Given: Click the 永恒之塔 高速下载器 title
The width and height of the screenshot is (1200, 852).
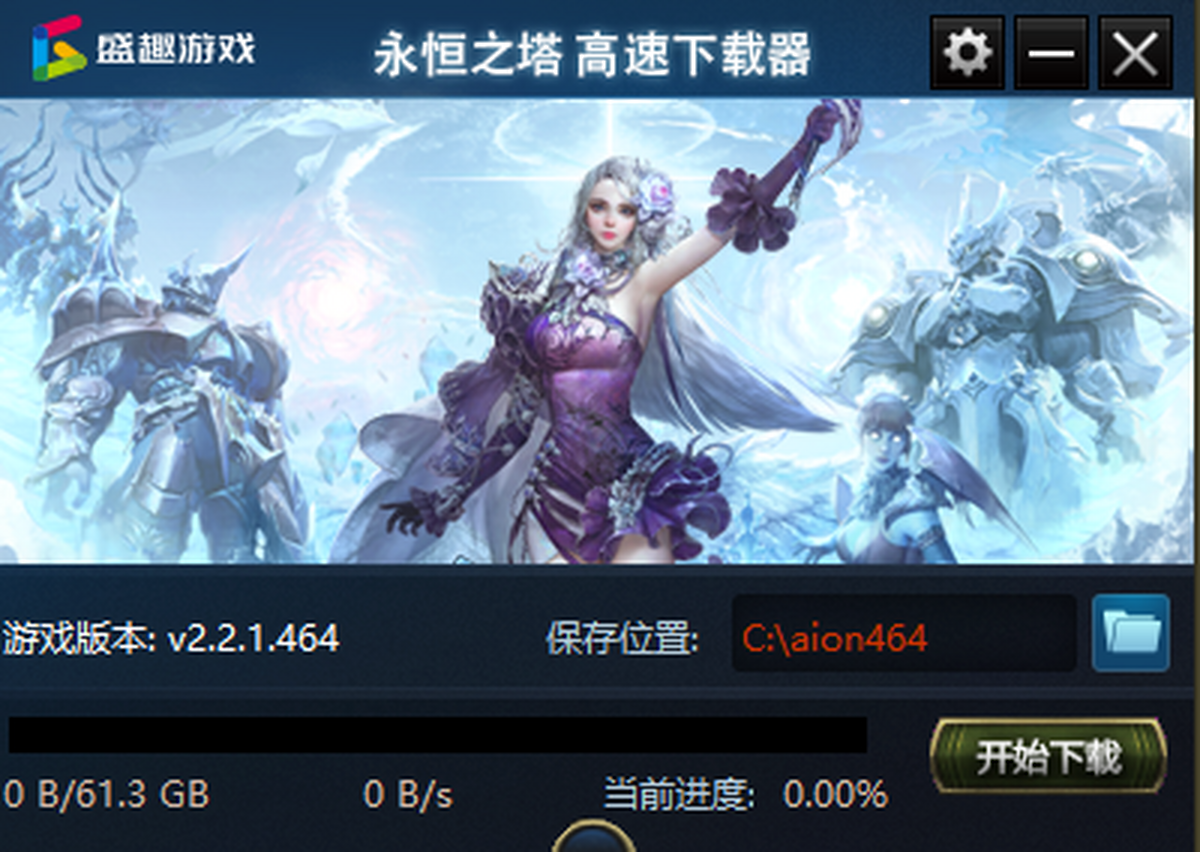Looking at the screenshot, I should [x=593, y=54].
